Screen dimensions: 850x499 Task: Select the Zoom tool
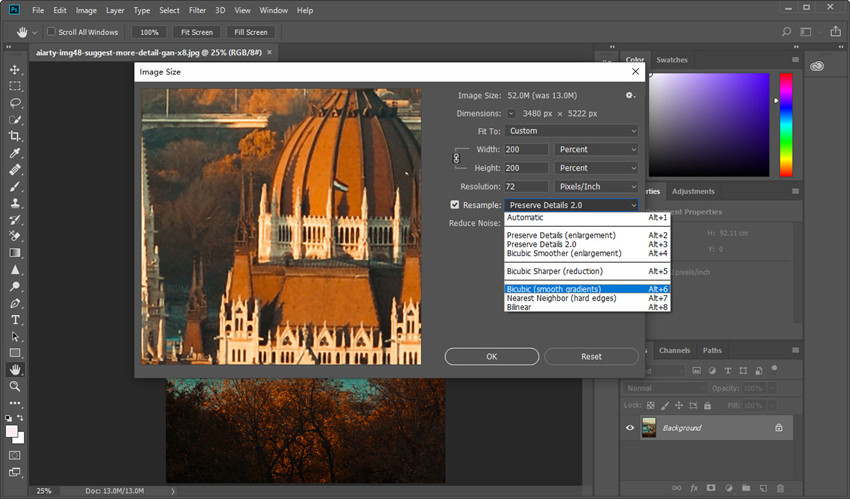point(15,386)
